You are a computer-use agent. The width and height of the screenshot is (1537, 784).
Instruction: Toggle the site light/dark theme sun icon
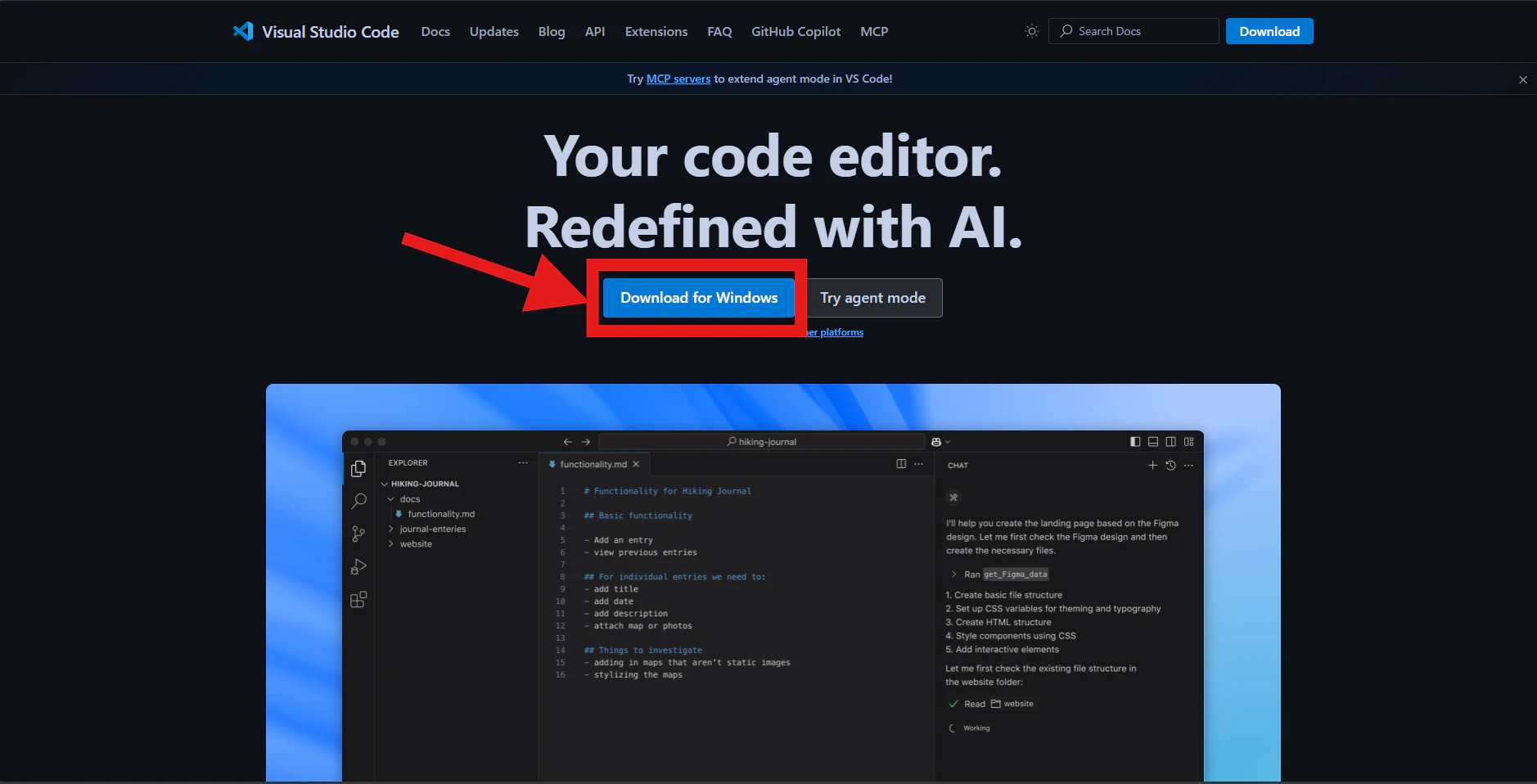tap(1031, 31)
